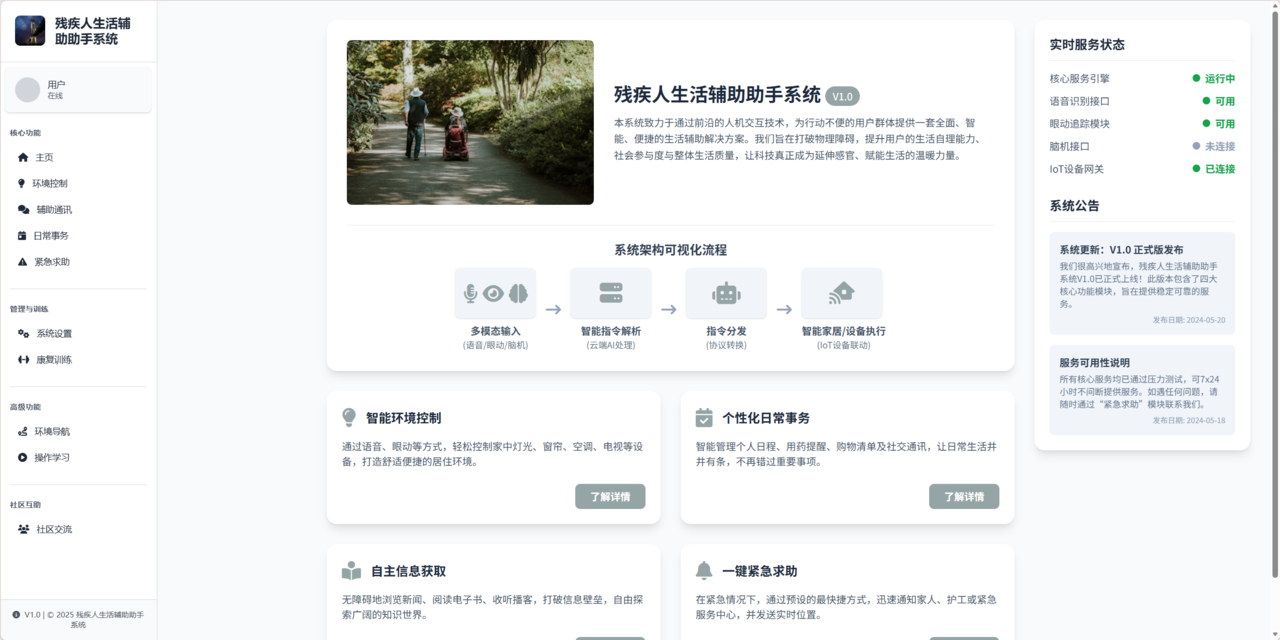The height and width of the screenshot is (640, 1280).
Task: Click the 发布日期: 2024-05-20 text
Action: coord(1188,321)
